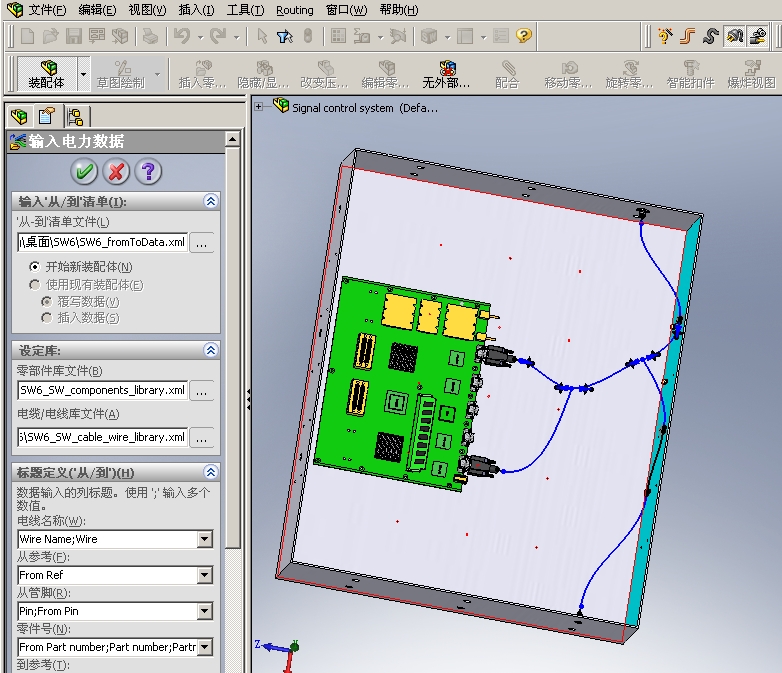This screenshot has width=782, height=673.
Task: Click the SW6_fromToData.xml path field
Action: tap(102, 242)
